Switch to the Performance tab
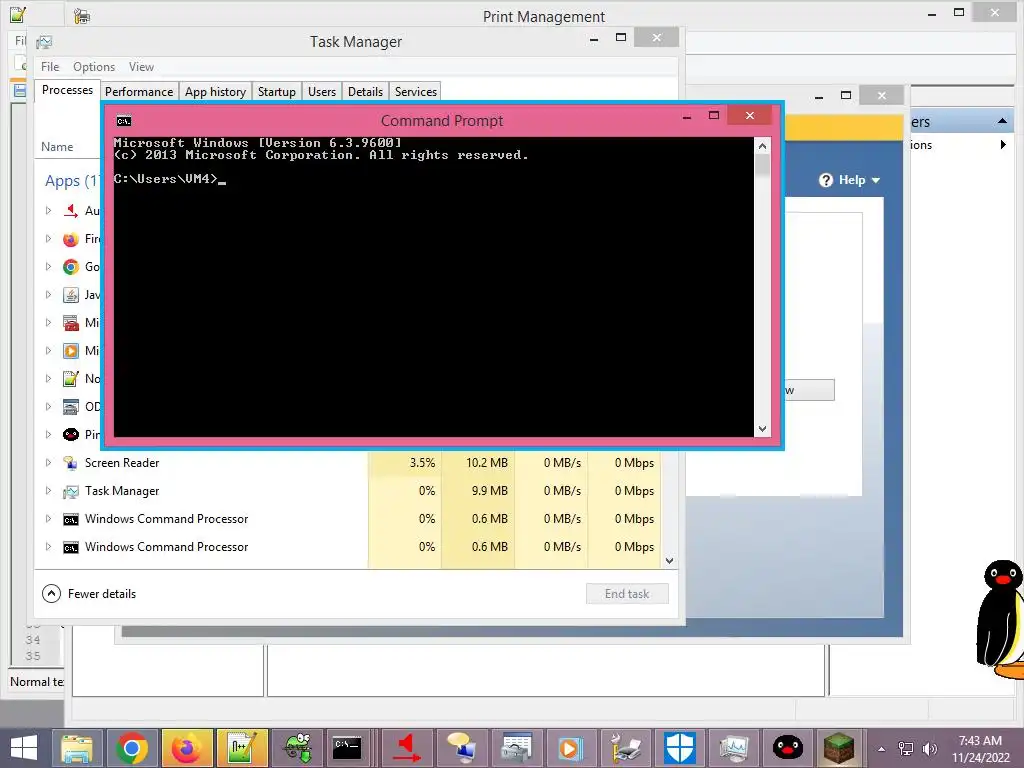 click(139, 91)
